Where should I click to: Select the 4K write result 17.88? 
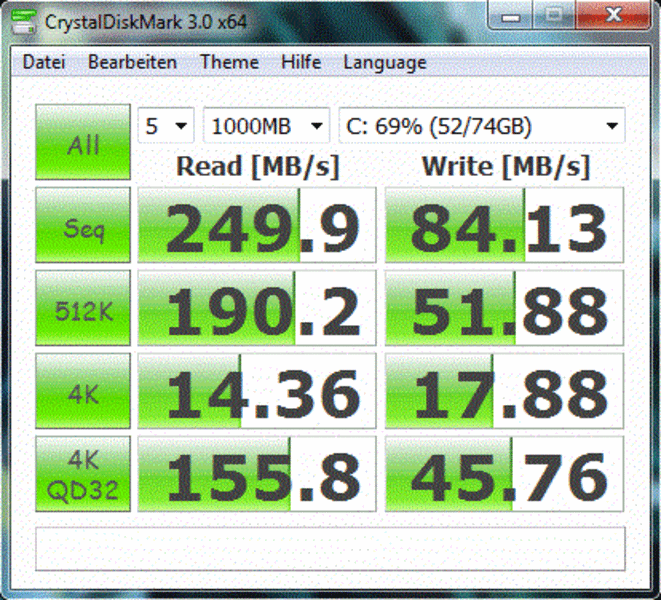tap(504, 391)
